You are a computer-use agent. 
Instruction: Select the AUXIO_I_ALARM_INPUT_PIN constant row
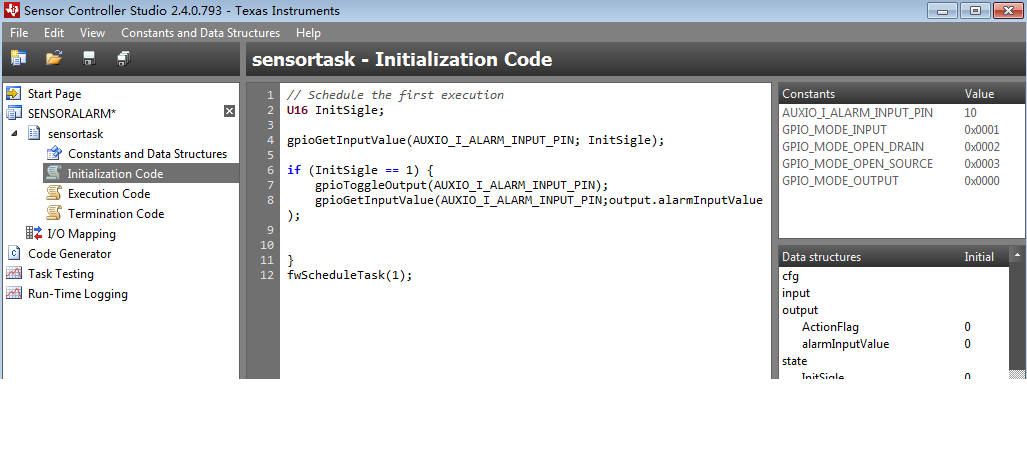point(902,113)
